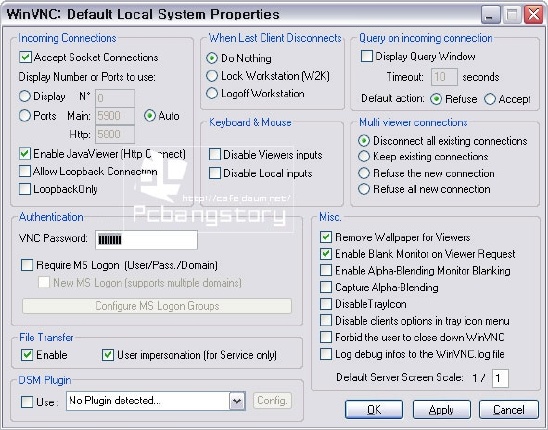Select Disconnect all existing connections
This screenshot has width=548, height=430.
[x=364, y=141]
